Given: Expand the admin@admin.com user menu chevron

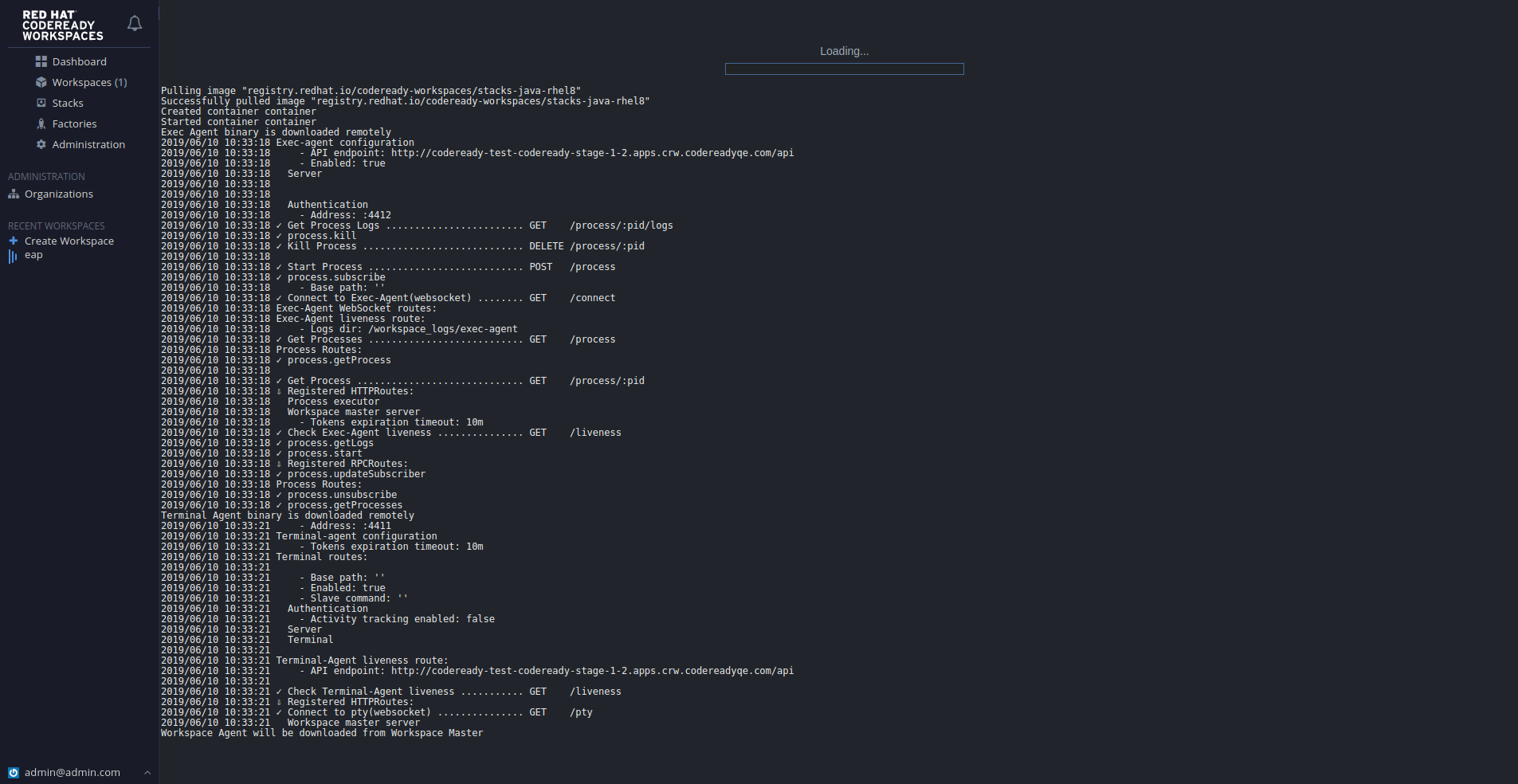Looking at the screenshot, I should (x=147, y=772).
